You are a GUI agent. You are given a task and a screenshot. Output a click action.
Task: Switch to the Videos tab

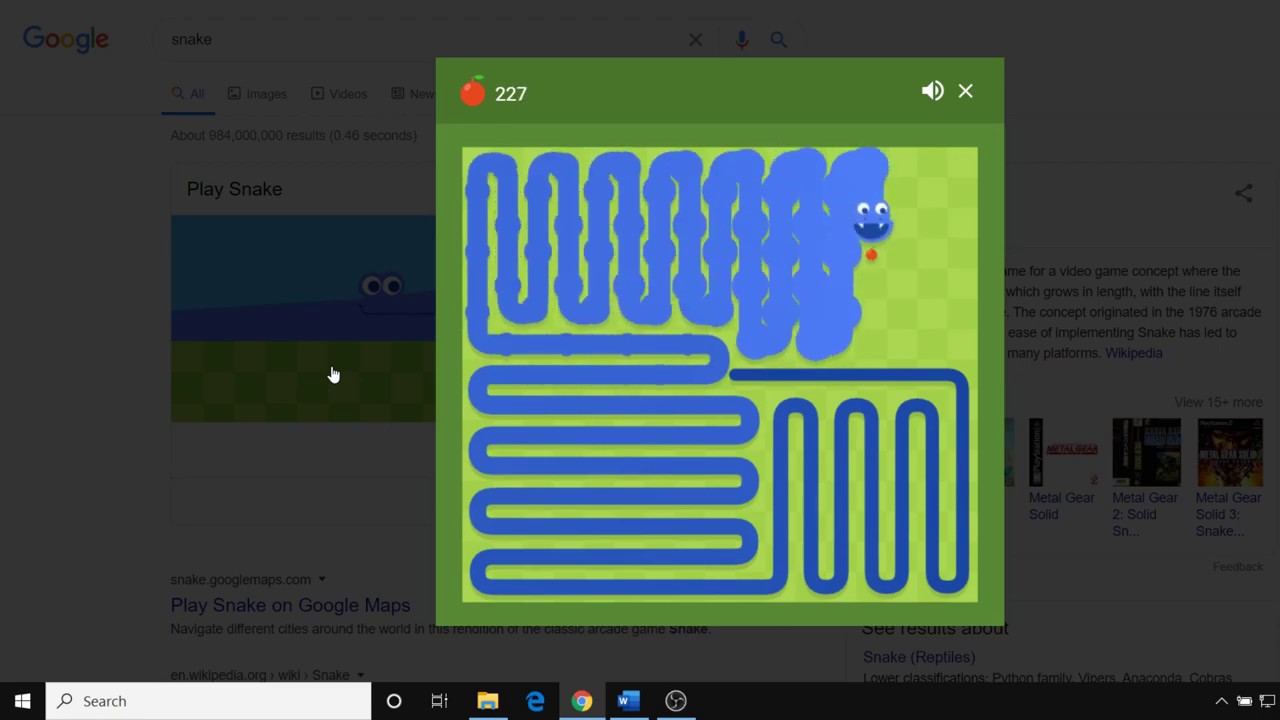coord(339,93)
